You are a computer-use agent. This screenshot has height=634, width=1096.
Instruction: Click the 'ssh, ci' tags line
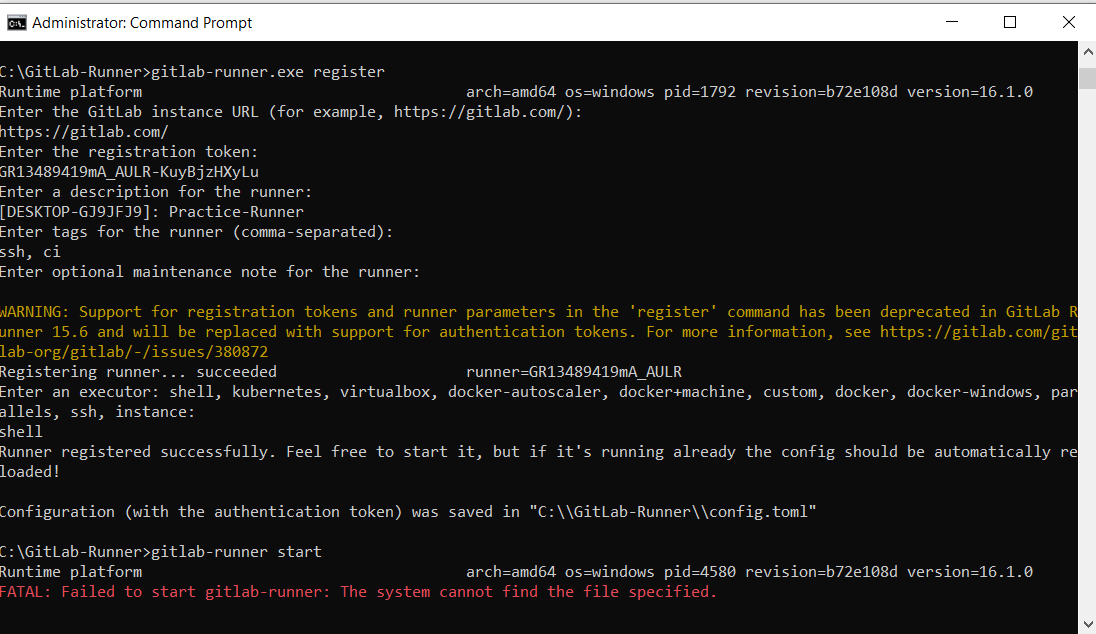click(x=30, y=252)
